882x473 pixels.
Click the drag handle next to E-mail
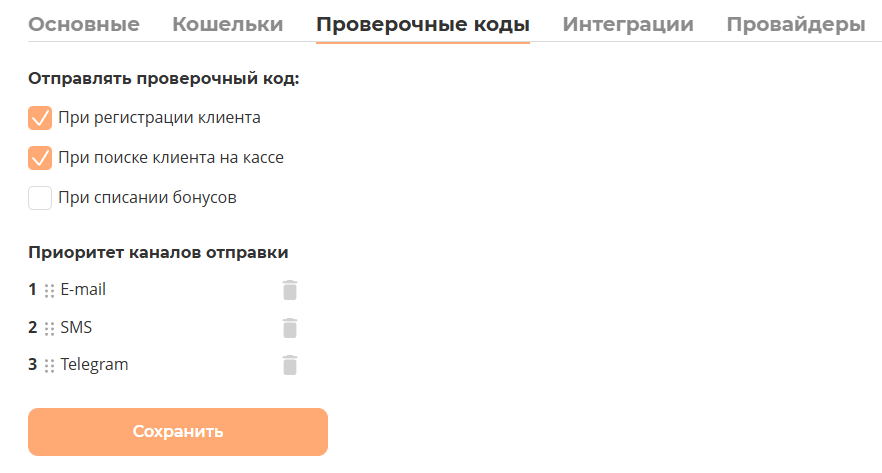point(49,291)
